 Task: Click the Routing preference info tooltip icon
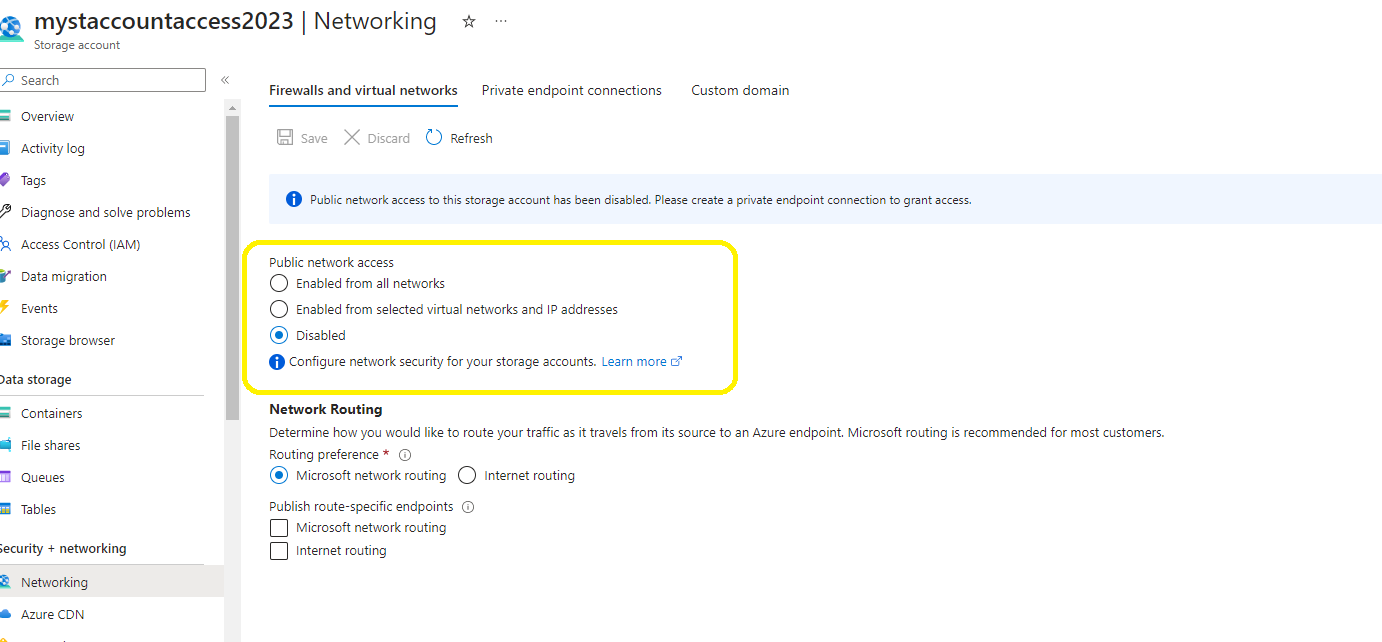pos(404,454)
